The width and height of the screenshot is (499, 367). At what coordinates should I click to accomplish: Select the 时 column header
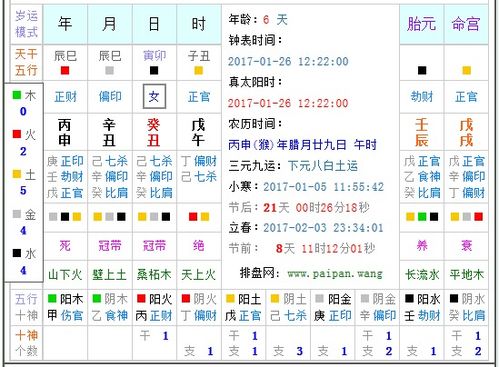pos(198,24)
